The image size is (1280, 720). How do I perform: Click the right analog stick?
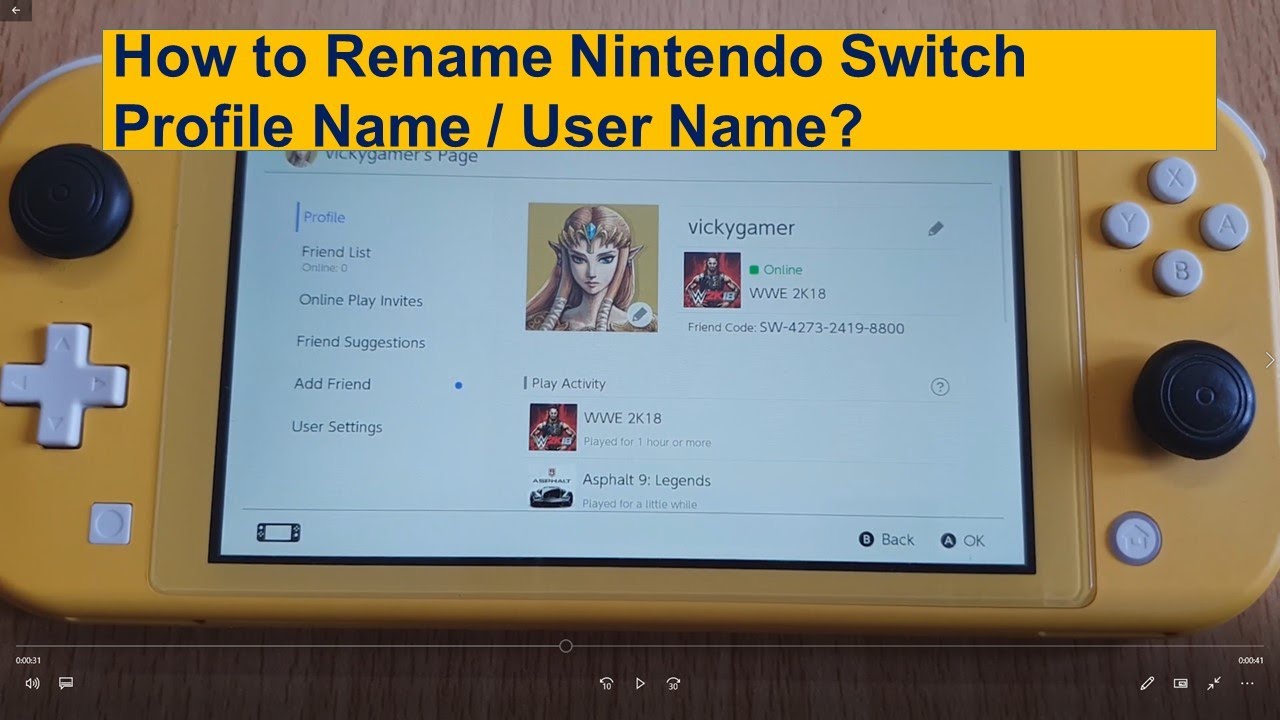click(x=1194, y=399)
